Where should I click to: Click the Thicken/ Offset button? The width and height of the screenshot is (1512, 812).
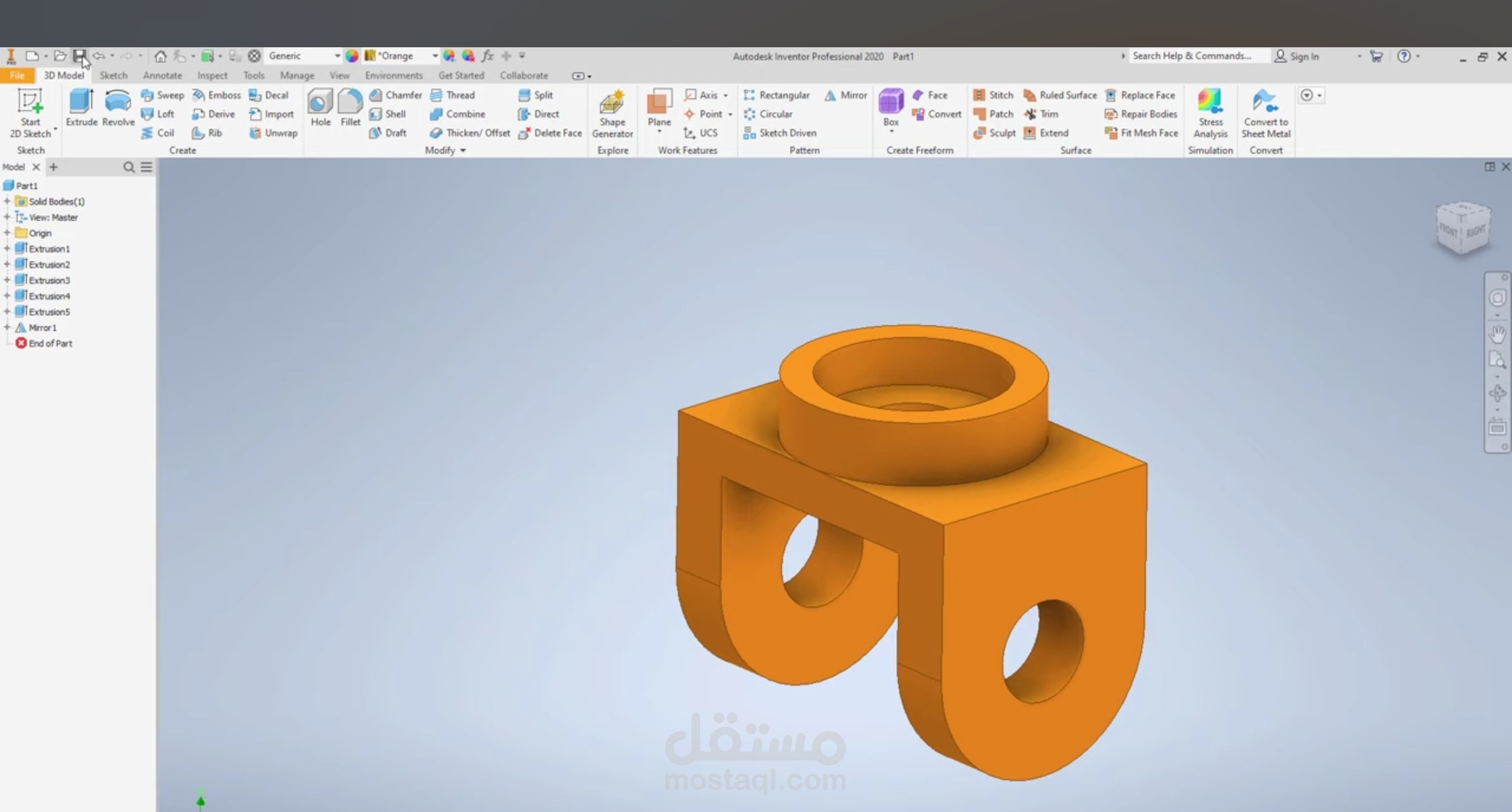470,133
